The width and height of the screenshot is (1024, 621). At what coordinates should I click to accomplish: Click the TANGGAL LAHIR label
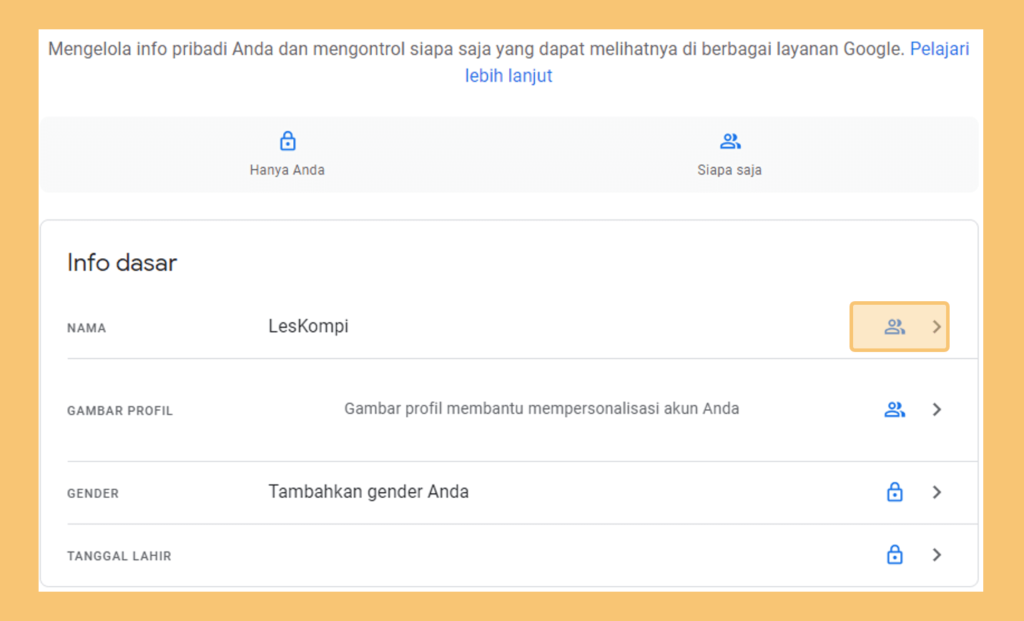click(x=119, y=556)
